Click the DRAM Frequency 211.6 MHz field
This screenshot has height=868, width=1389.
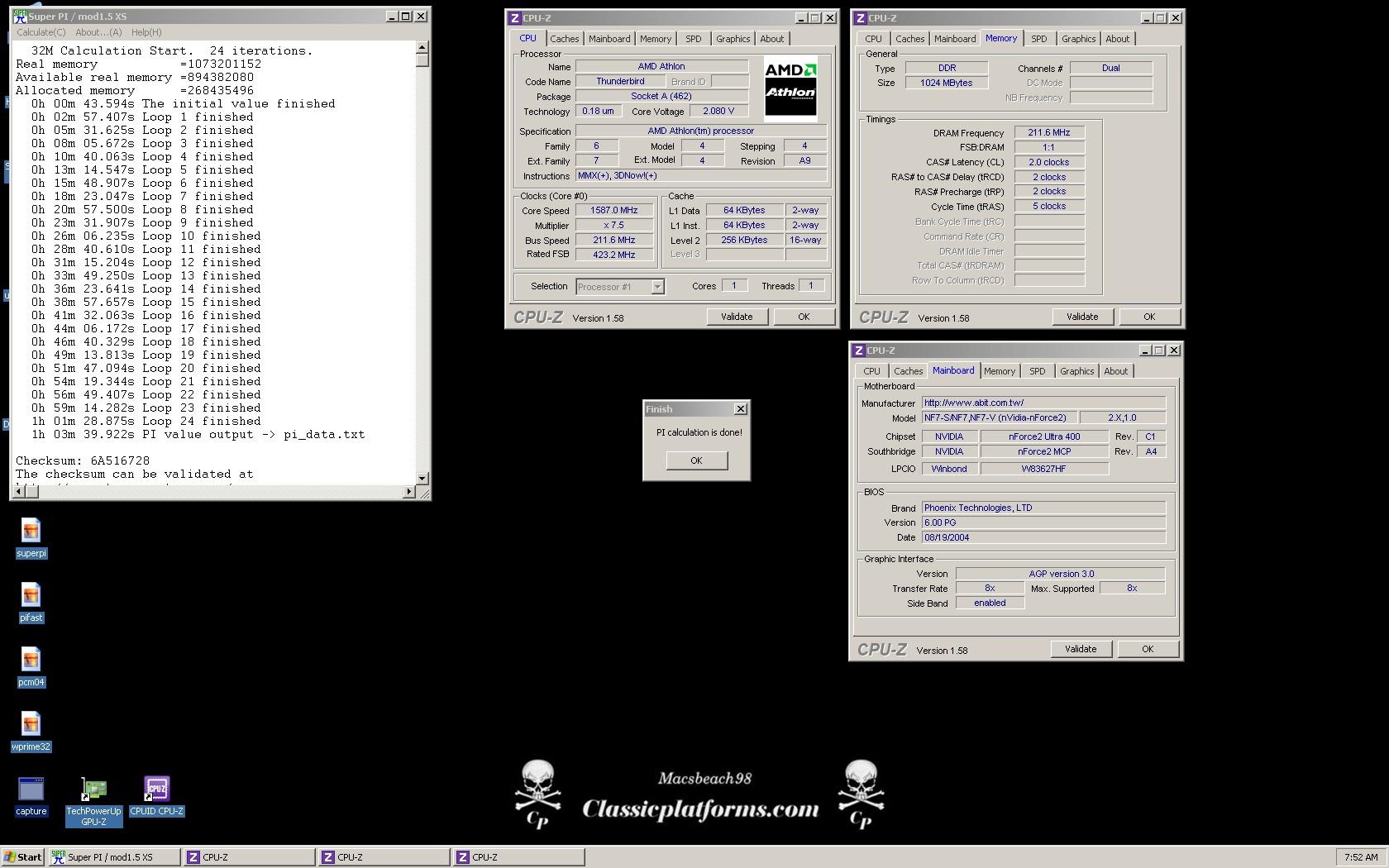[1049, 132]
